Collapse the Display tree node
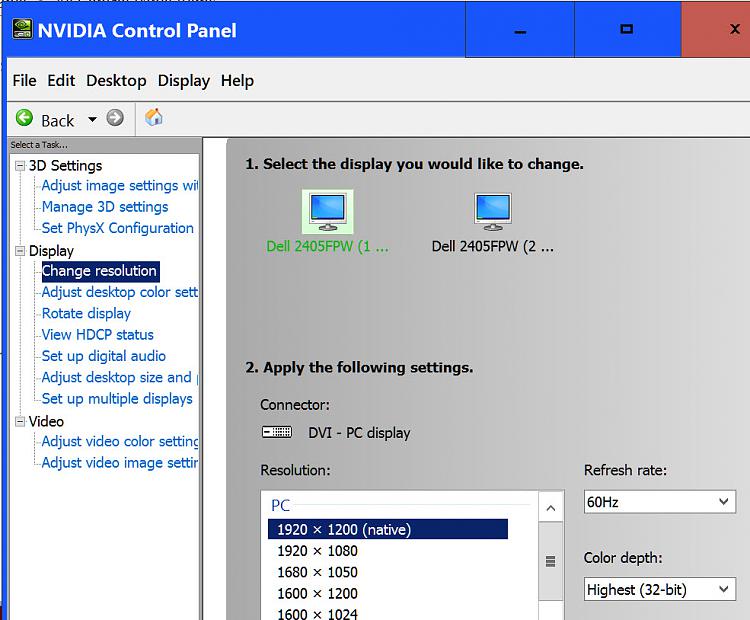The width and height of the screenshot is (750, 620). click(20, 251)
